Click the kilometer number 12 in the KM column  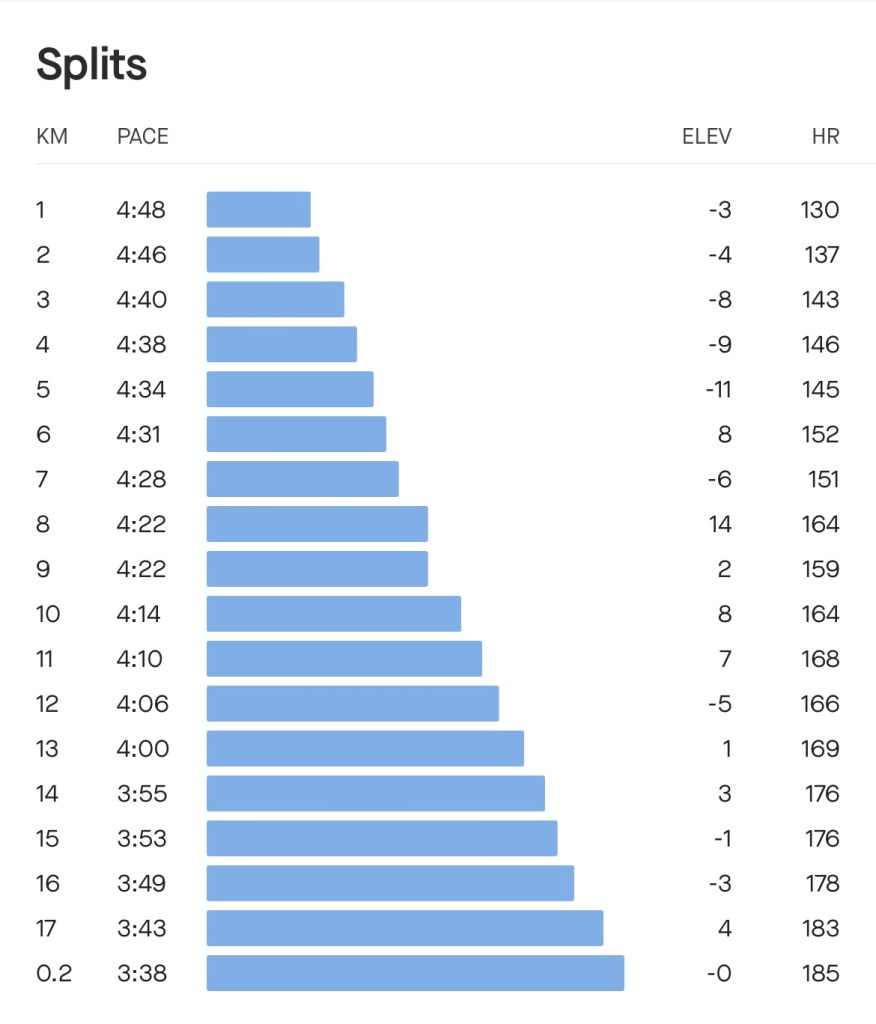click(47, 704)
